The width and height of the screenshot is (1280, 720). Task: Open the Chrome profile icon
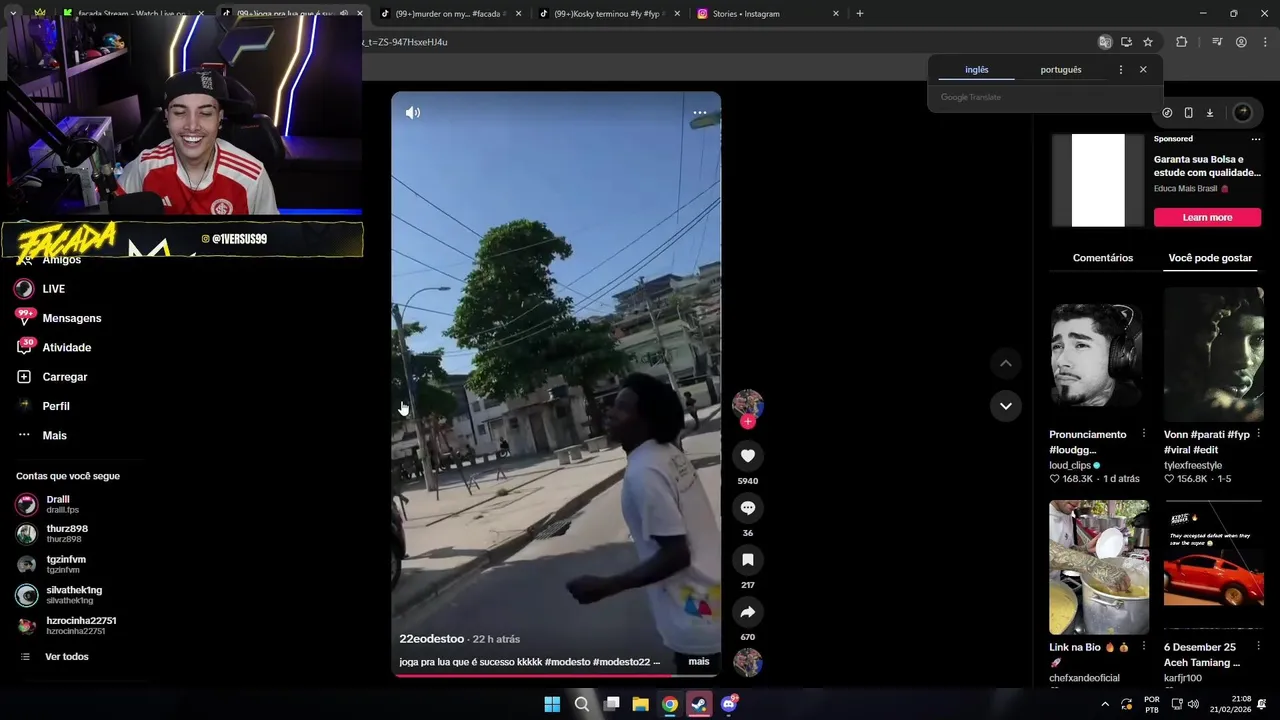coord(1241,42)
